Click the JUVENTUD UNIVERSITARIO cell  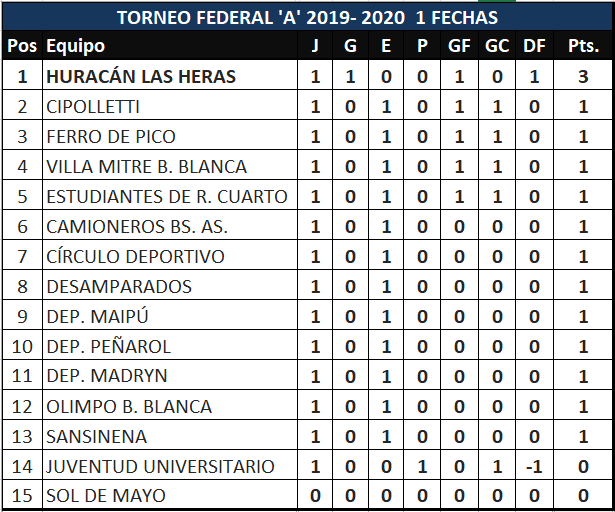pyautogui.click(x=160, y=466)
